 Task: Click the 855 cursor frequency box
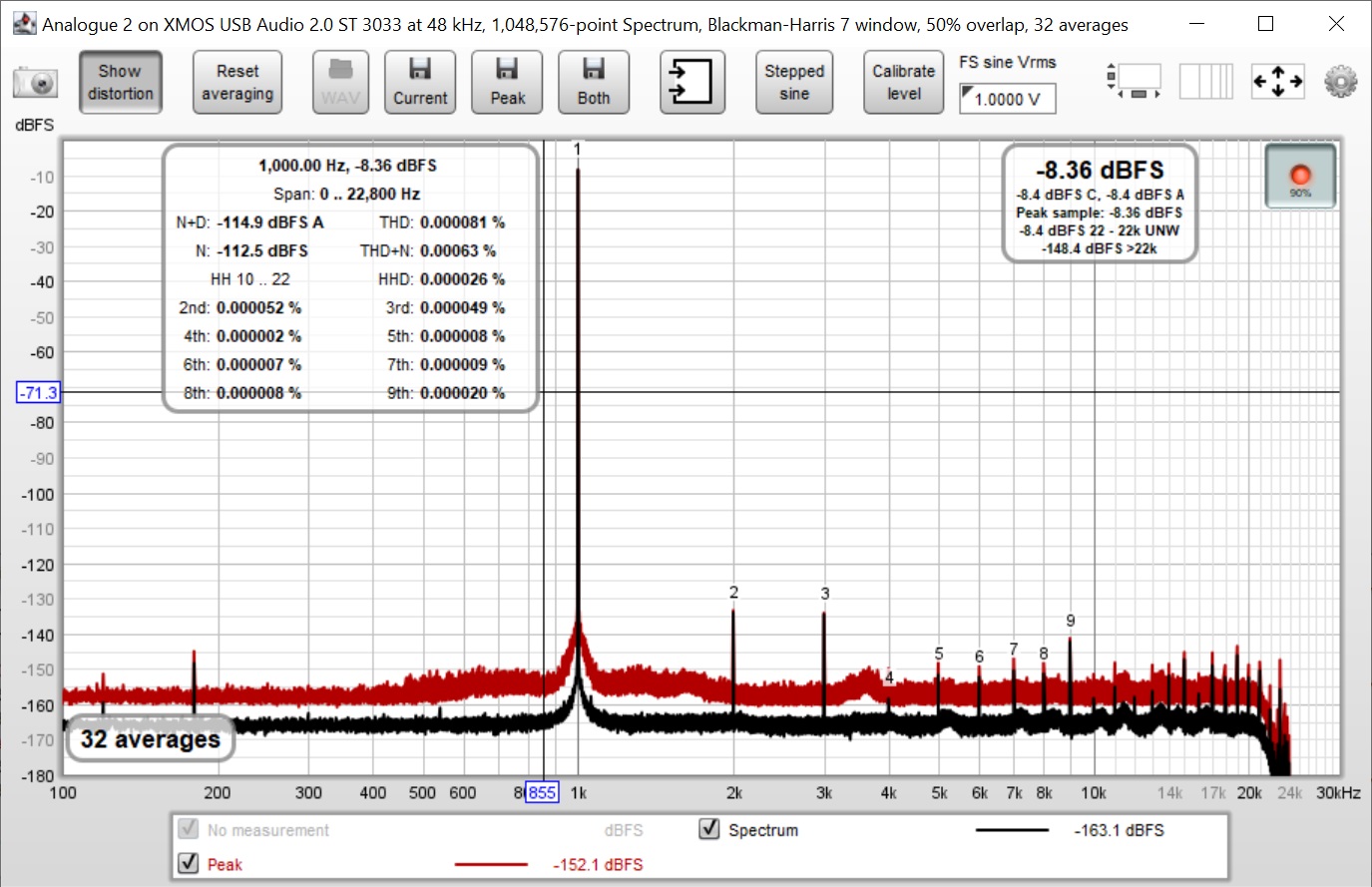[x=542, y=792]
